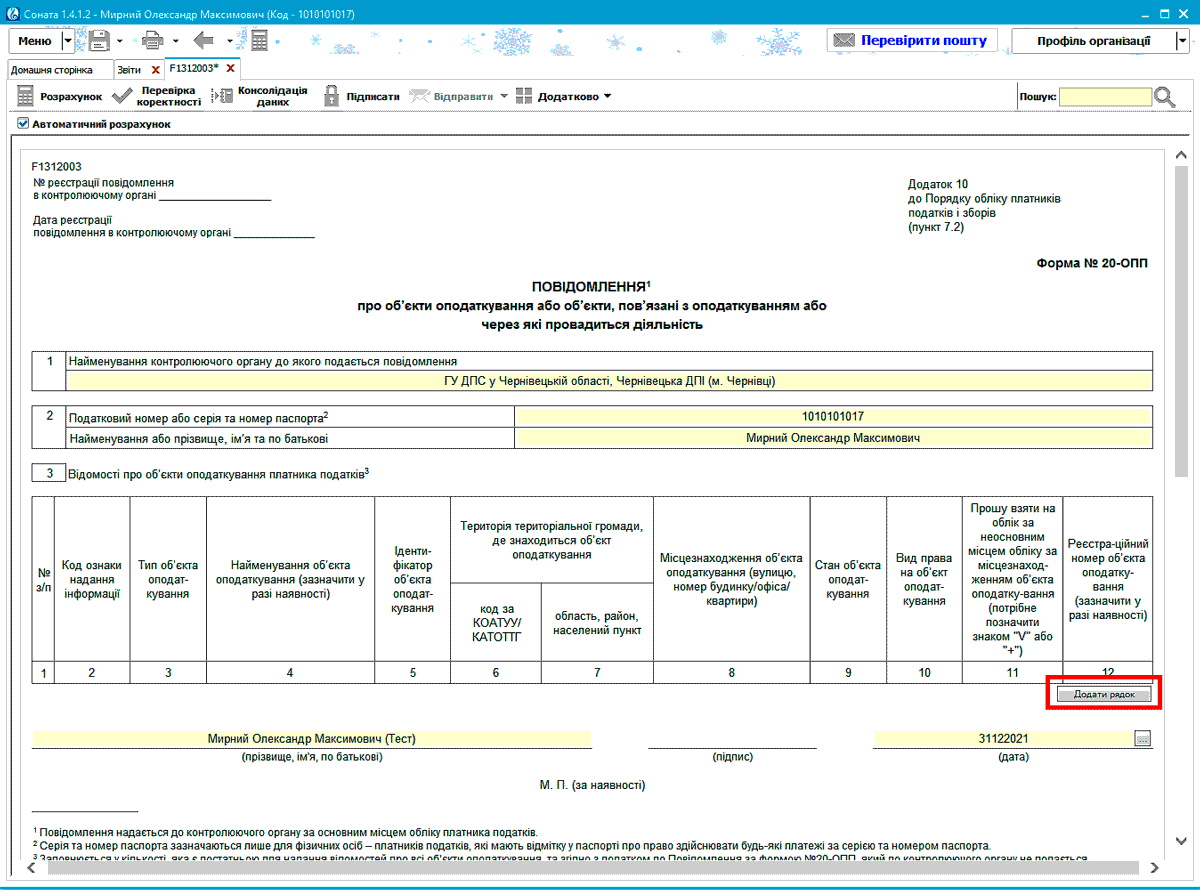Expand Профіль організації dropdown arrow

(1182, 41)
